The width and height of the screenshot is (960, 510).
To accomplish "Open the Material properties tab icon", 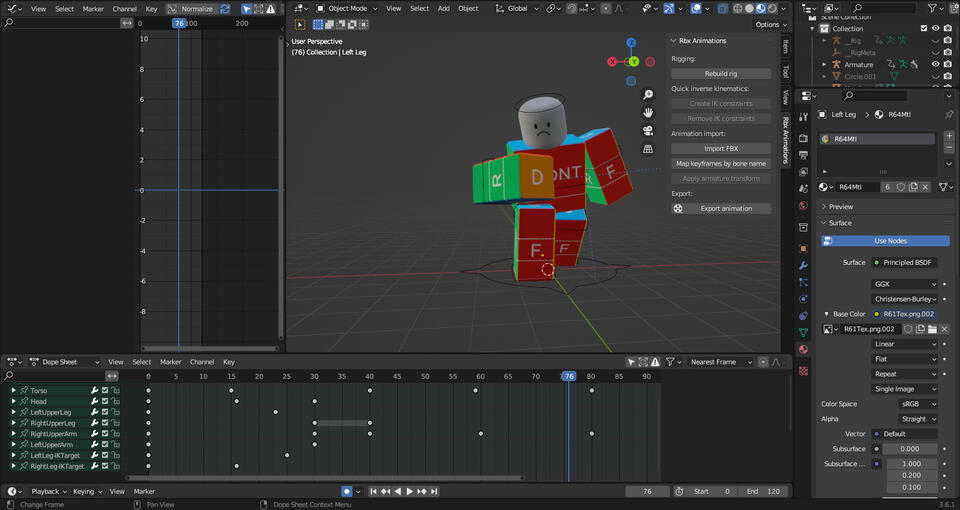I will tap(803, 349).
